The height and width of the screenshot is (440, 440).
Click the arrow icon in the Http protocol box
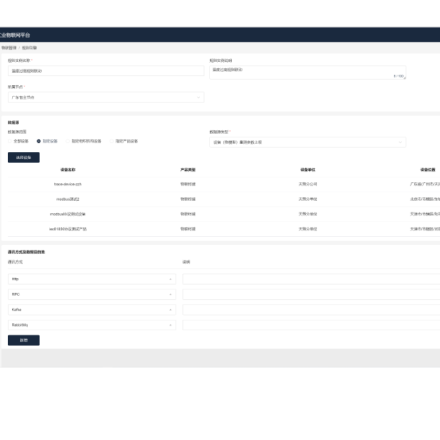[170, 279]
